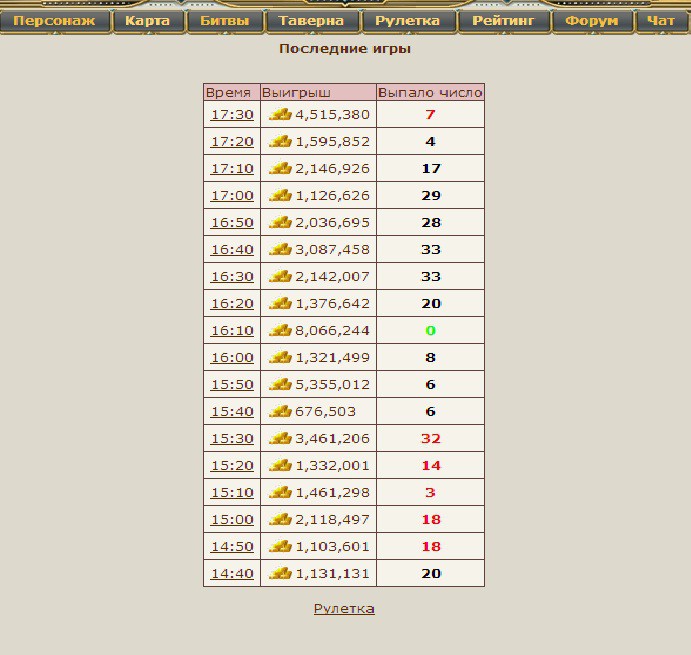The height and width of the screenshot is (655, 691).
Task: Click gold icon beside 3,461,206
Action: pos(280,438)
